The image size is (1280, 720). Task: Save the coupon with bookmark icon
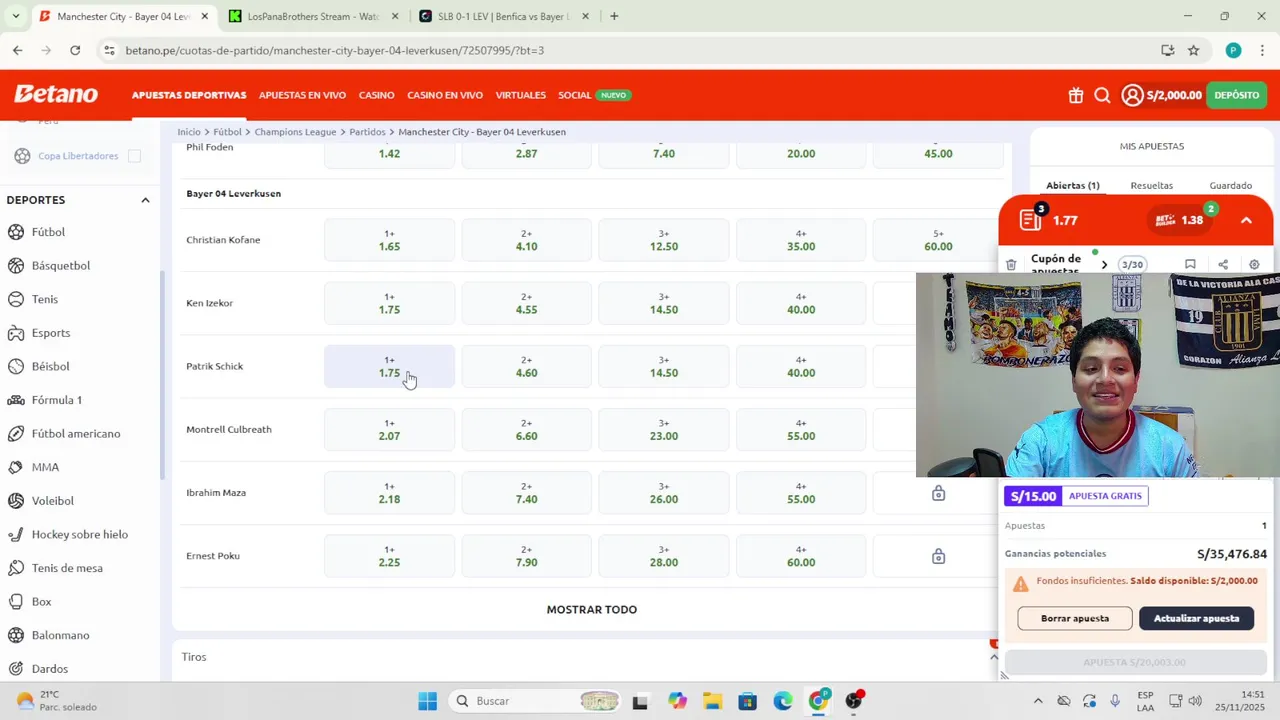coord(1190,265)
